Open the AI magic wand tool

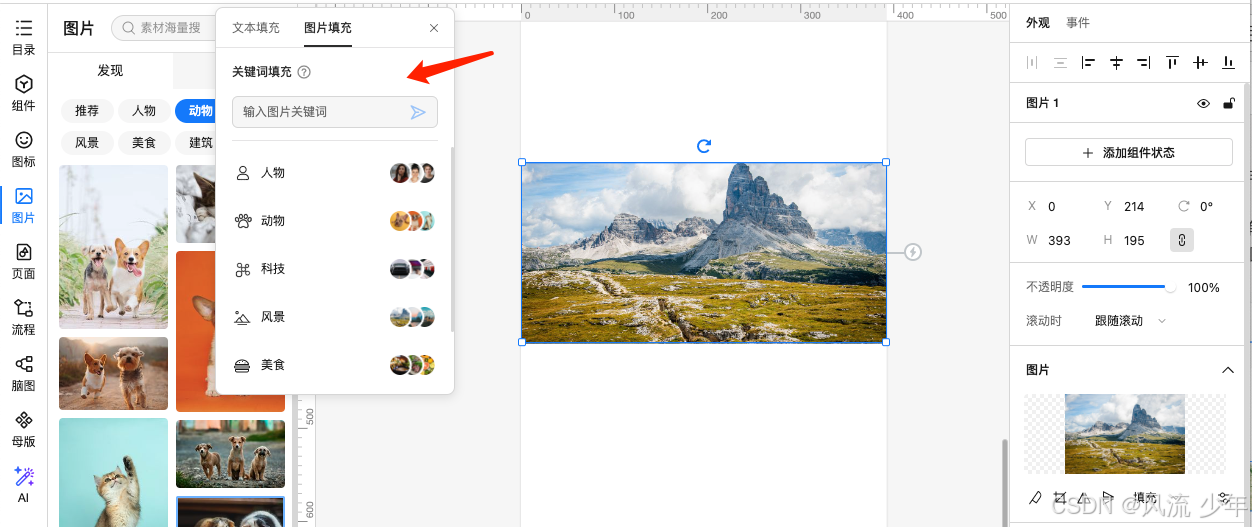coord(23,484)
